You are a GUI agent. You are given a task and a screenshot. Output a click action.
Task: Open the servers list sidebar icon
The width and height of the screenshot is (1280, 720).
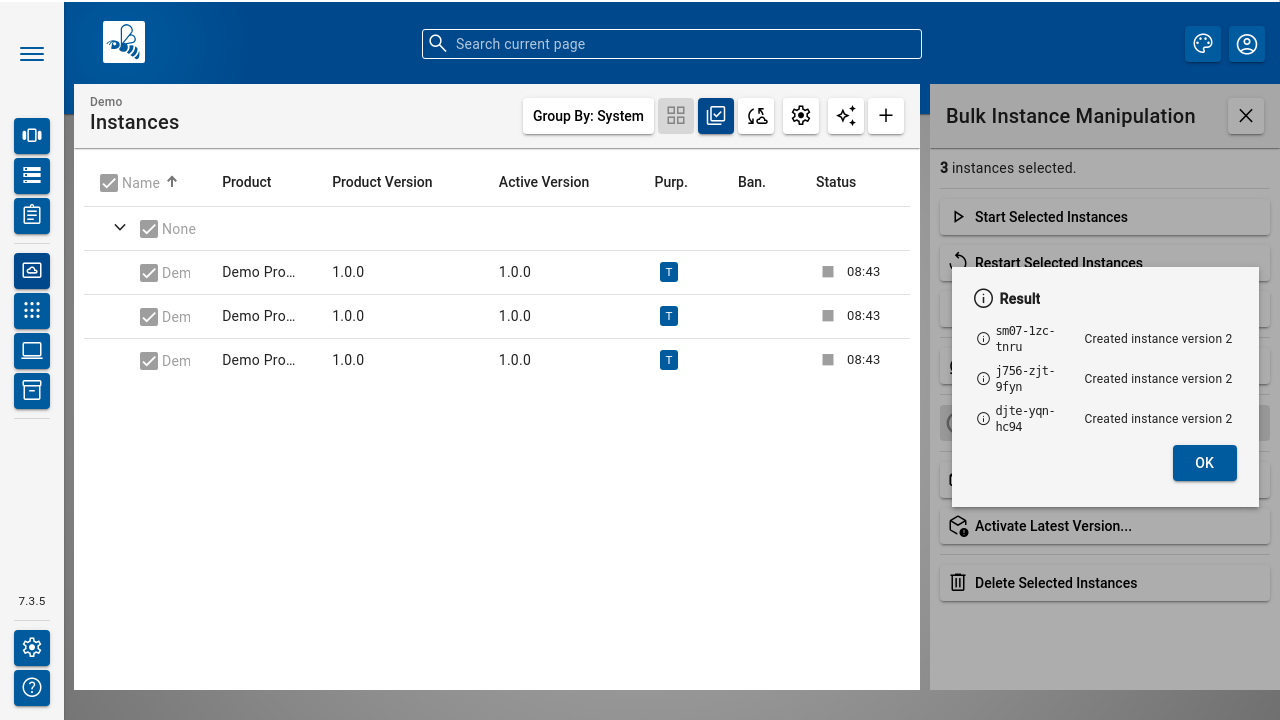click(32, 175)
